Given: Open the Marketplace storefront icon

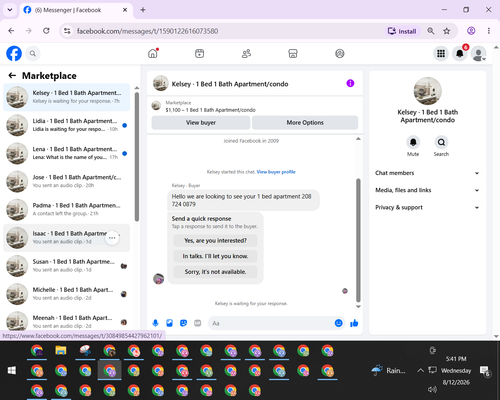Looking at the screenshot, I should [293, 53].
